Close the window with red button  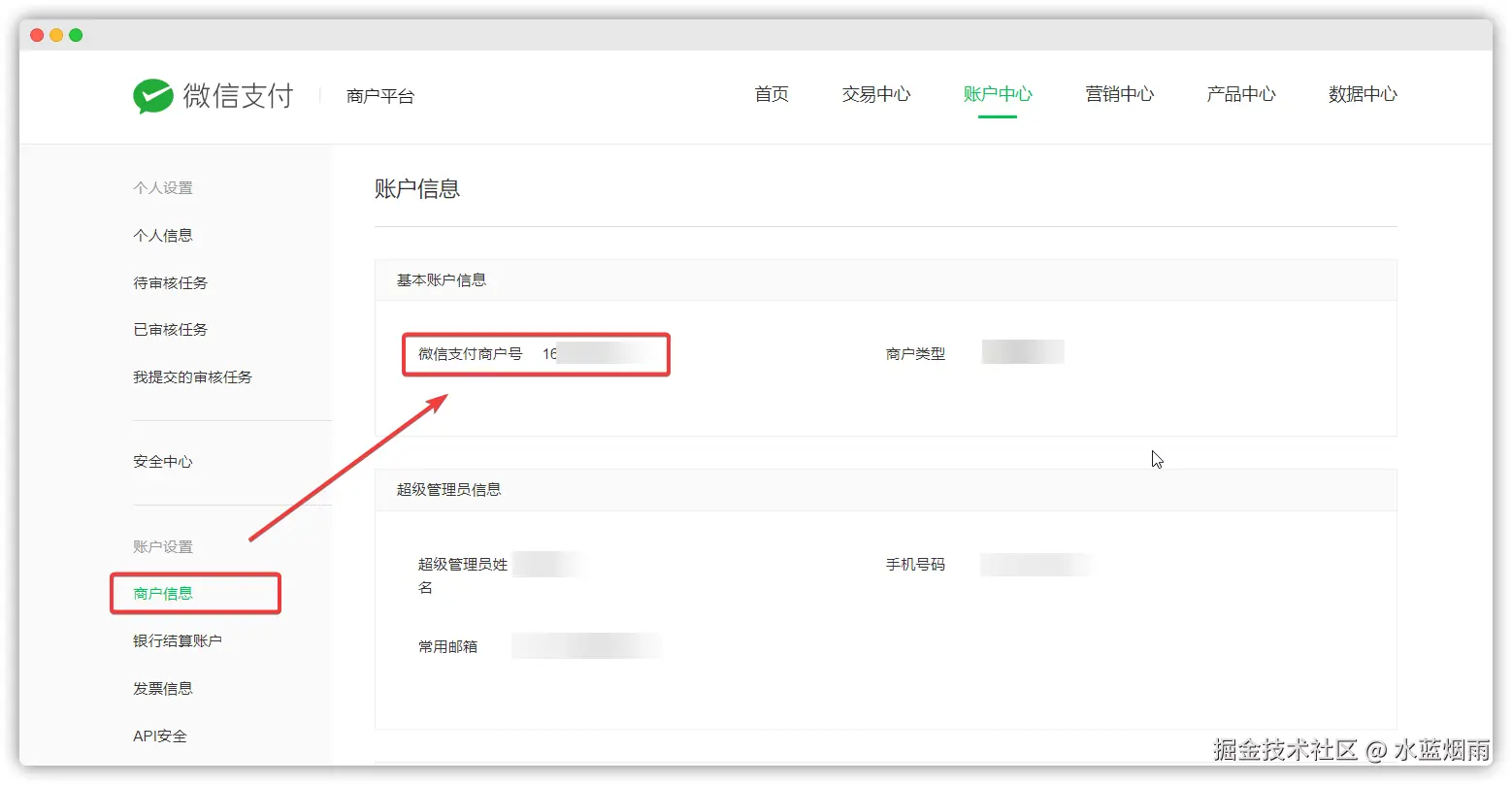click(x=37, y=35)
